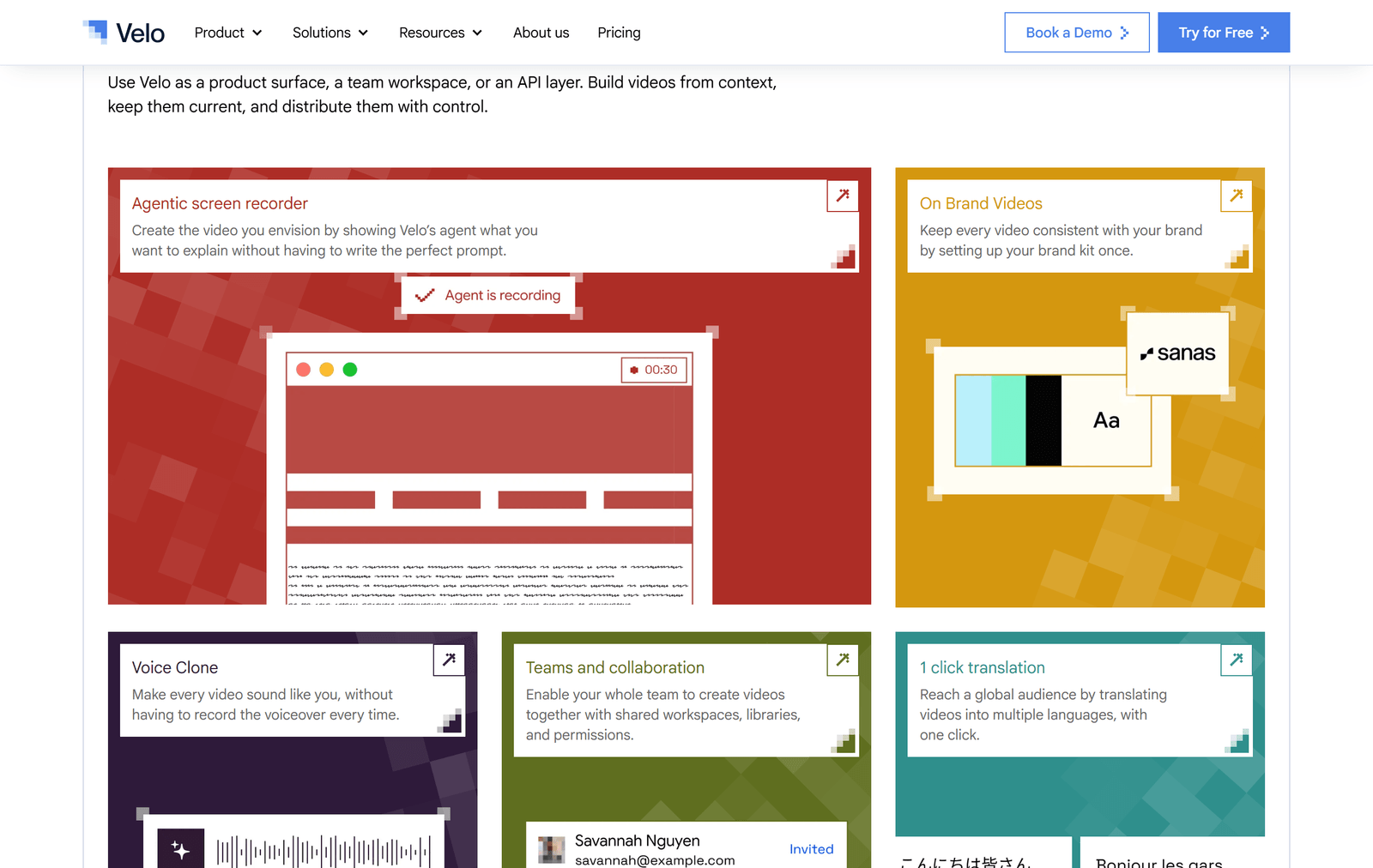Expand the Resources dropdown menu
Screen dimensions: 1373x868
point(441,33)
